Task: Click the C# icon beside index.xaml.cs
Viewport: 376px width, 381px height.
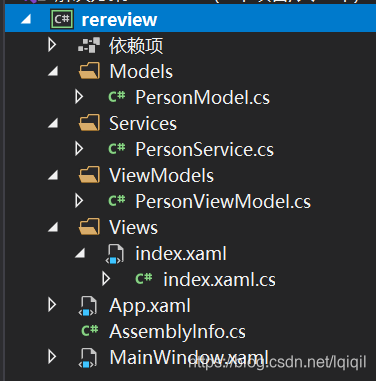Action: click(x=144, y=279)
